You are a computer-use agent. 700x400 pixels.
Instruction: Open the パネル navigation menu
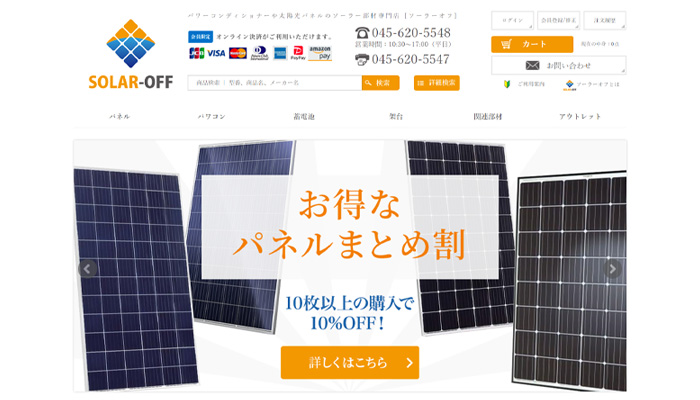pyautogui.click(x=120, y=117)
